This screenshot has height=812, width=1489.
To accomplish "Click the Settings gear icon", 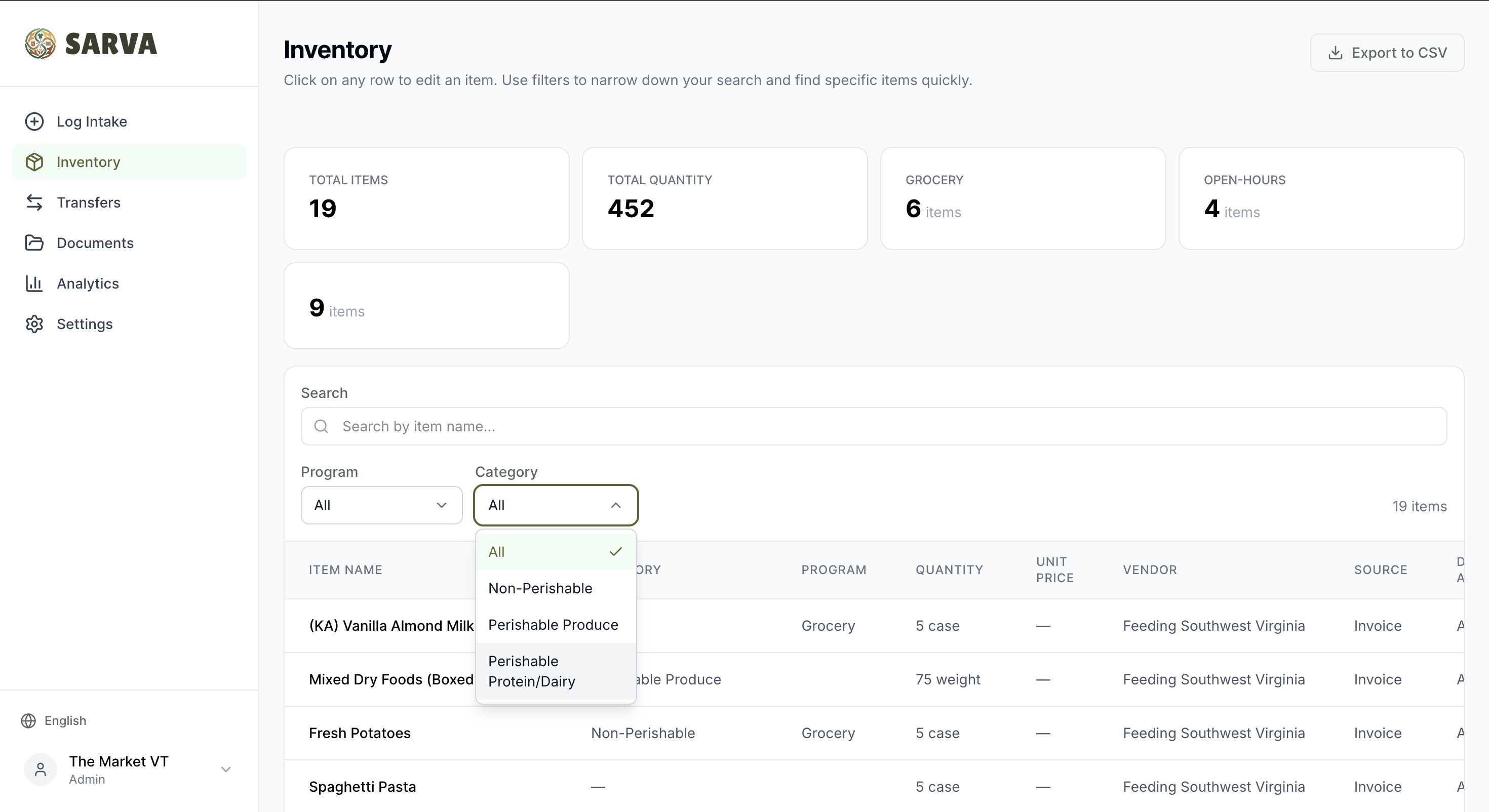I will (x=34, y=323).
